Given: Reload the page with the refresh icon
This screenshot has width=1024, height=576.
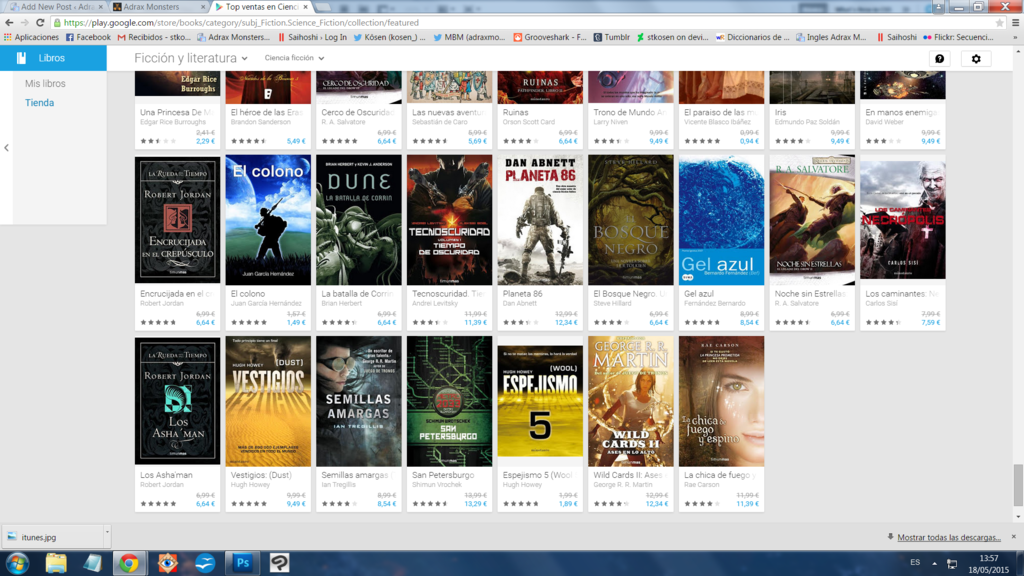Looking at the screenshot, I should click(40, 22).
